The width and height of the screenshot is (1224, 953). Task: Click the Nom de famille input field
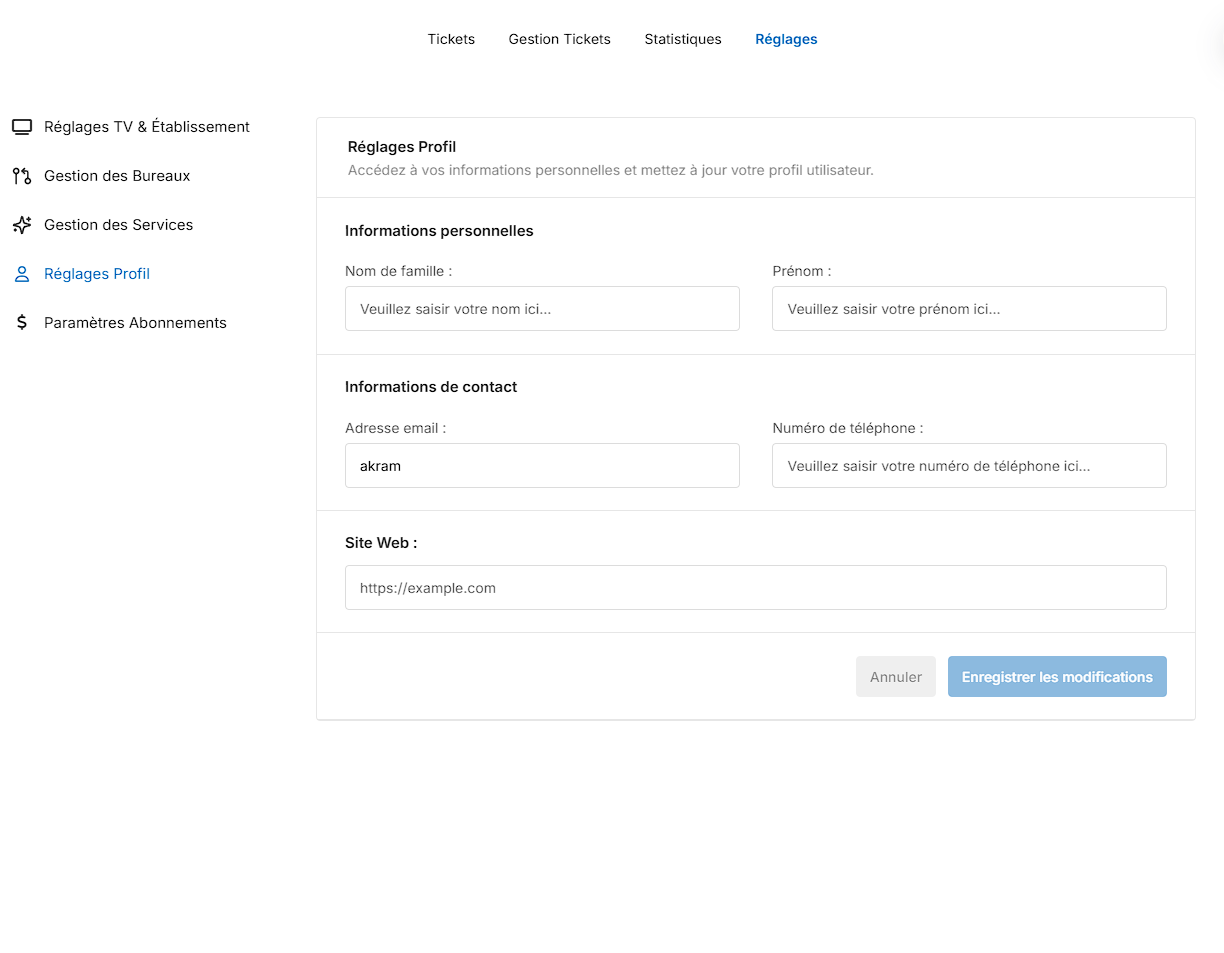click(x=542, y=309)
